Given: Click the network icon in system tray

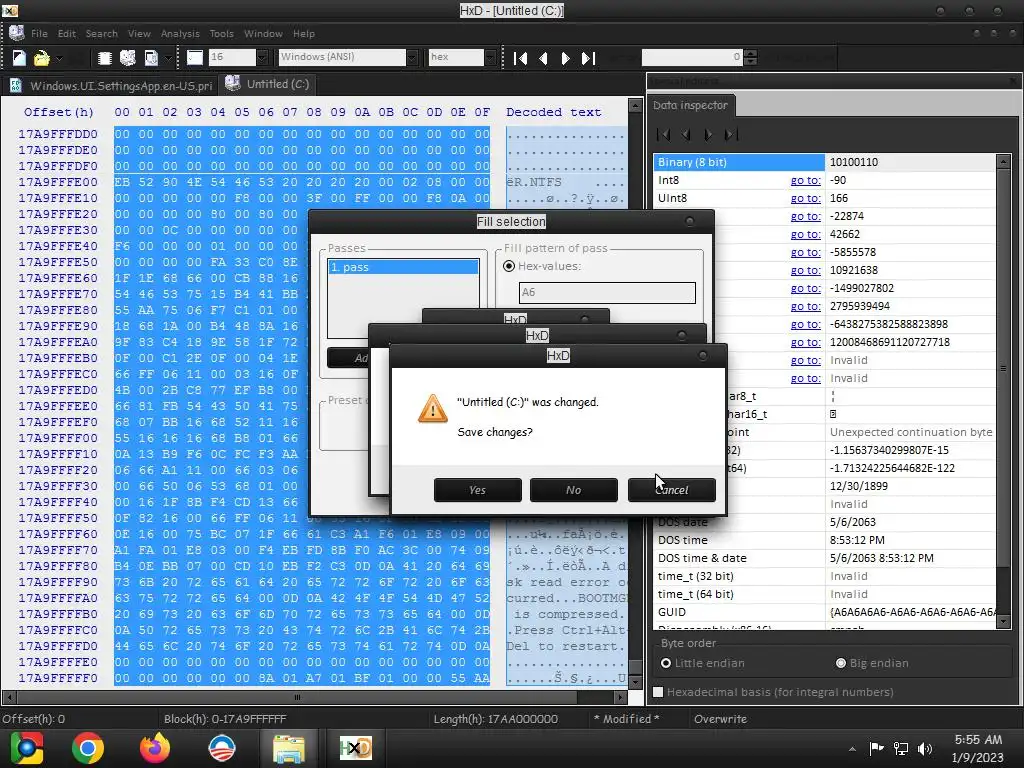Looking at the screenshot, I should [901, 749].
